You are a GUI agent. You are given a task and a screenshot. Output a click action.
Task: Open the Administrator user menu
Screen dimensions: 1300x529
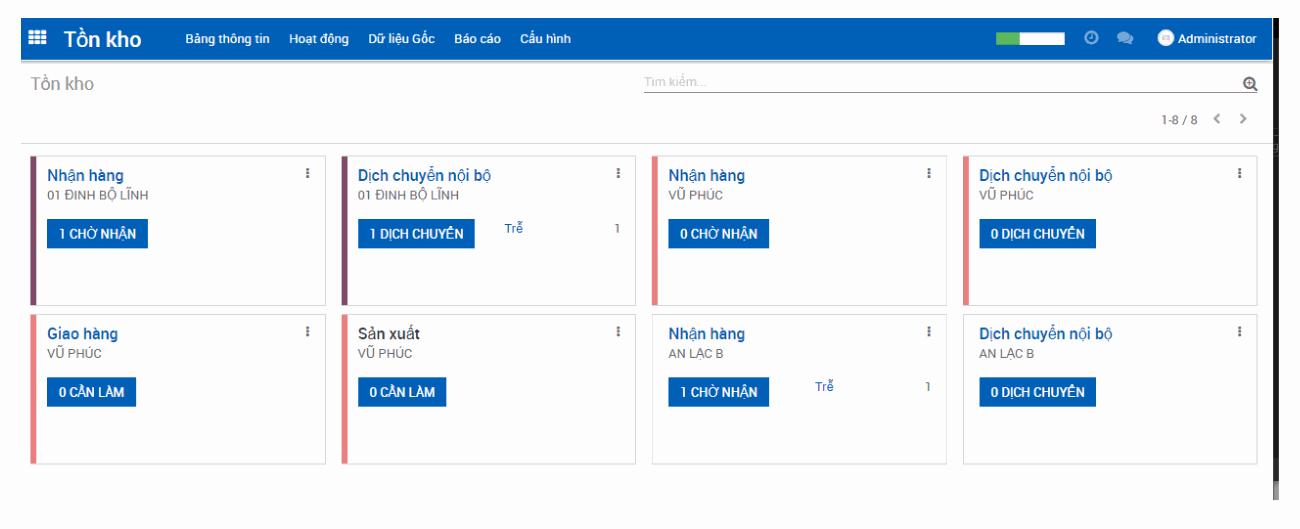(x=1207, y=38)
